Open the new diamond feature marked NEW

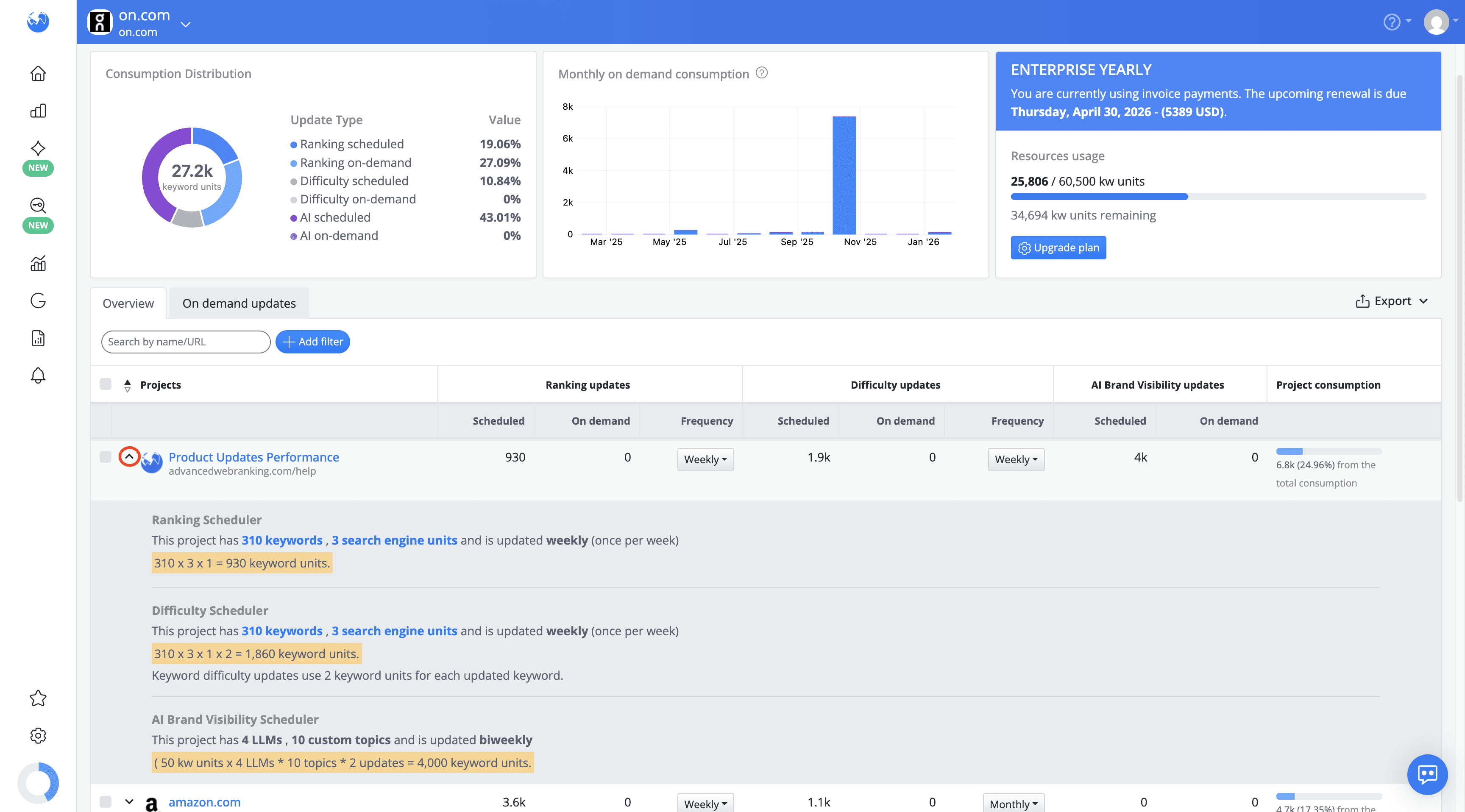(x=38, y=148)
